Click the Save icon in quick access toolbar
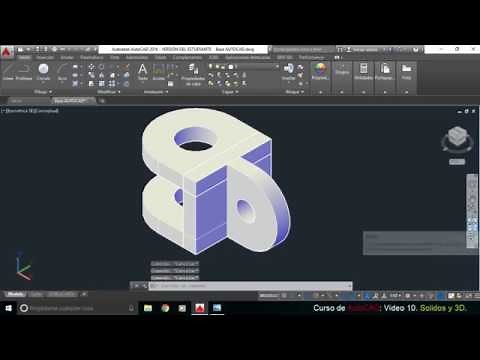Screen dimensions: 480x360 click(37, 50)
